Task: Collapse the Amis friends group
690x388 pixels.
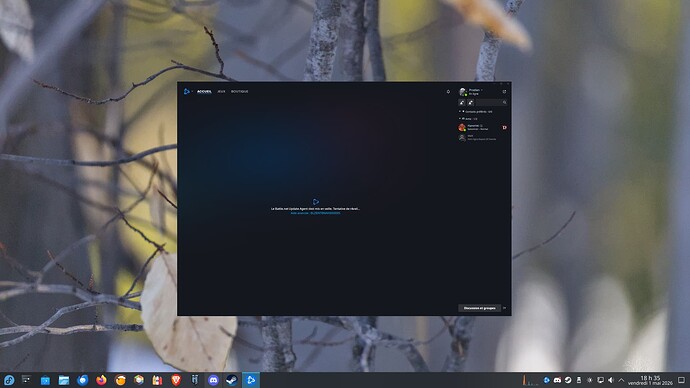Action: click(x=469, y=119)
